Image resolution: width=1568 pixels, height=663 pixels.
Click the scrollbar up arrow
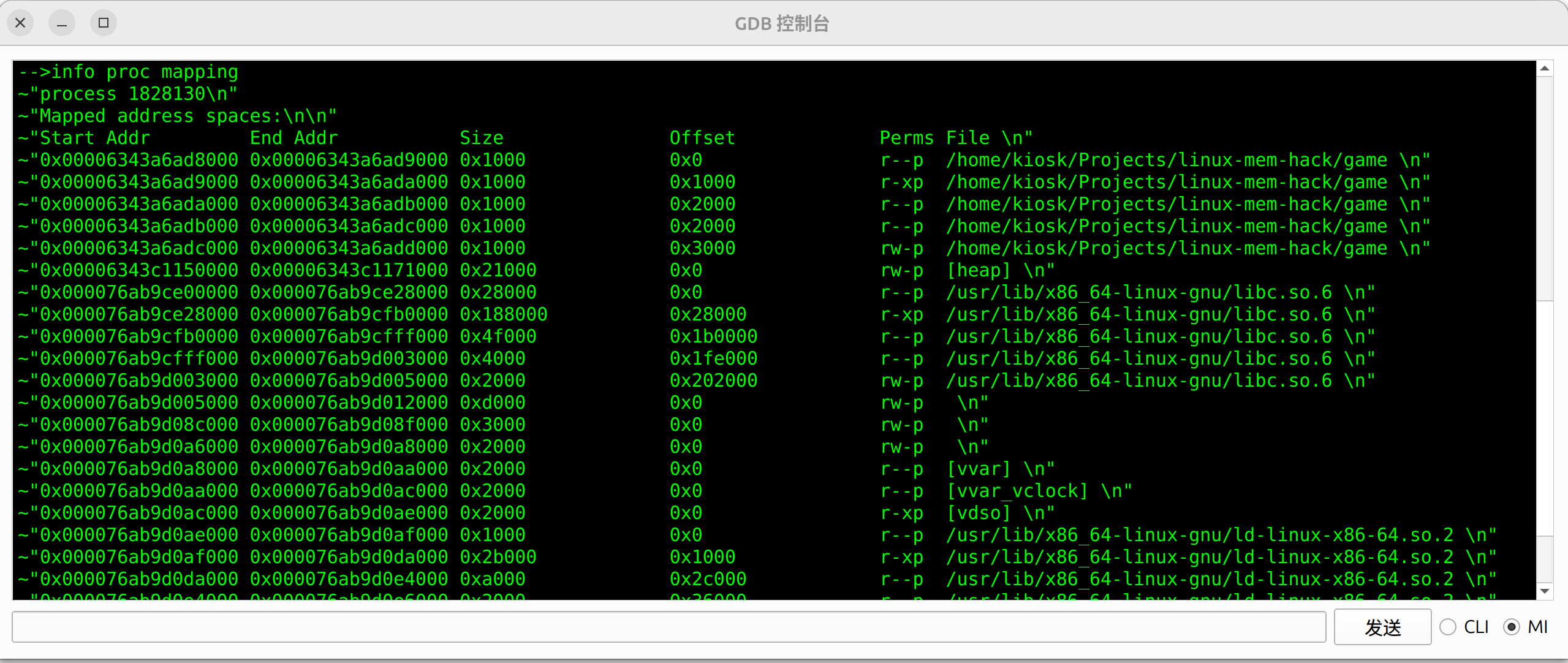(x=1545, y=69)
